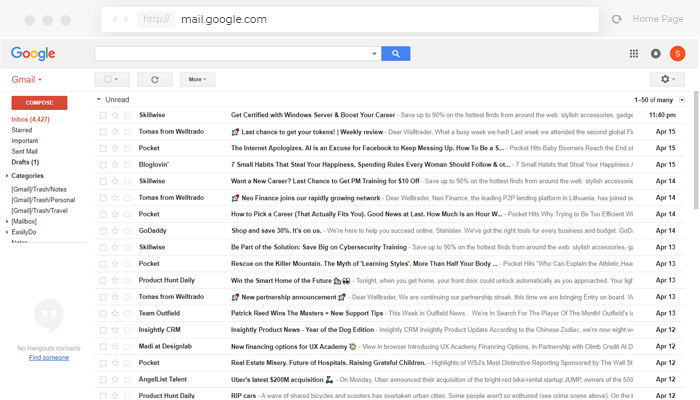Mark the Skillwise Cybersecurity email as important

[x=127, y=247]
